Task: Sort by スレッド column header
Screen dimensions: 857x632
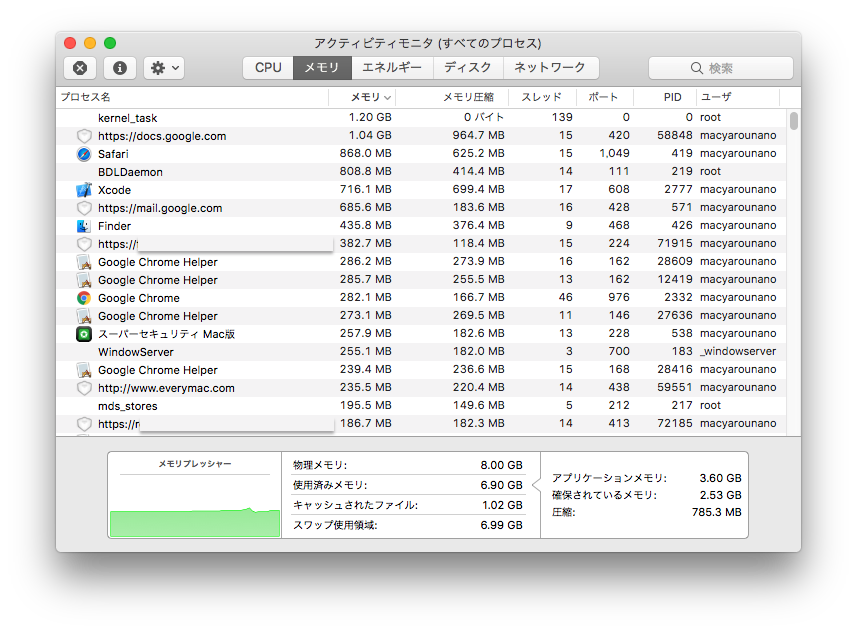Action: coord(541,97)
